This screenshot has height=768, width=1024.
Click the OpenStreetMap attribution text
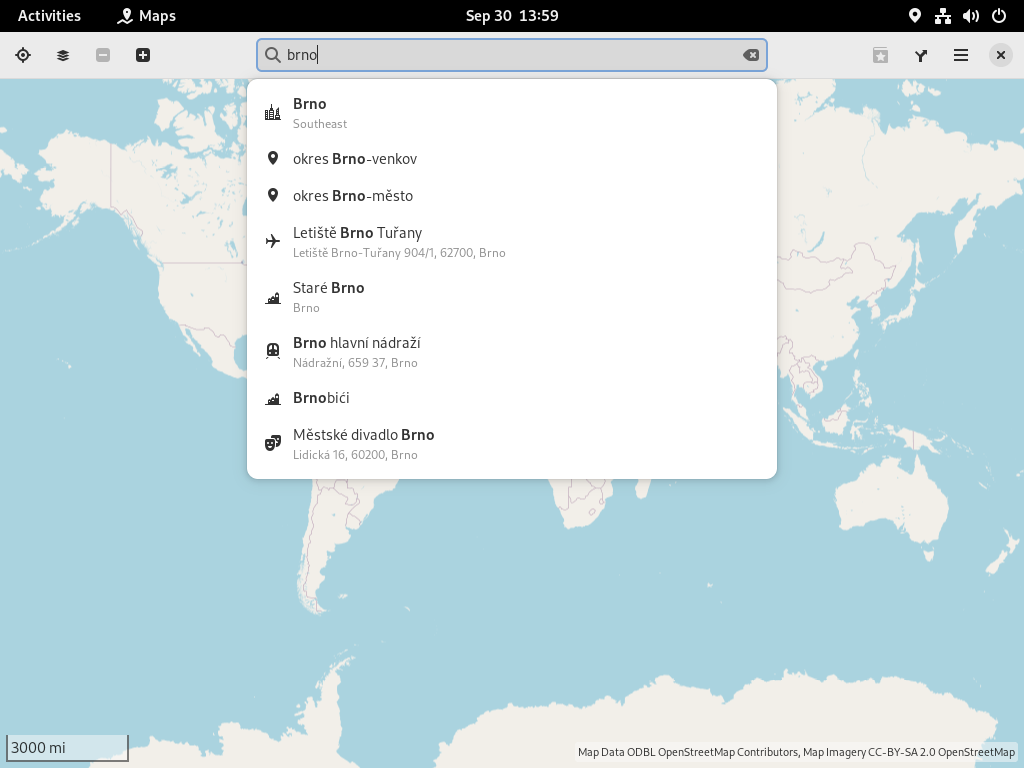click(x=796, y=752)
